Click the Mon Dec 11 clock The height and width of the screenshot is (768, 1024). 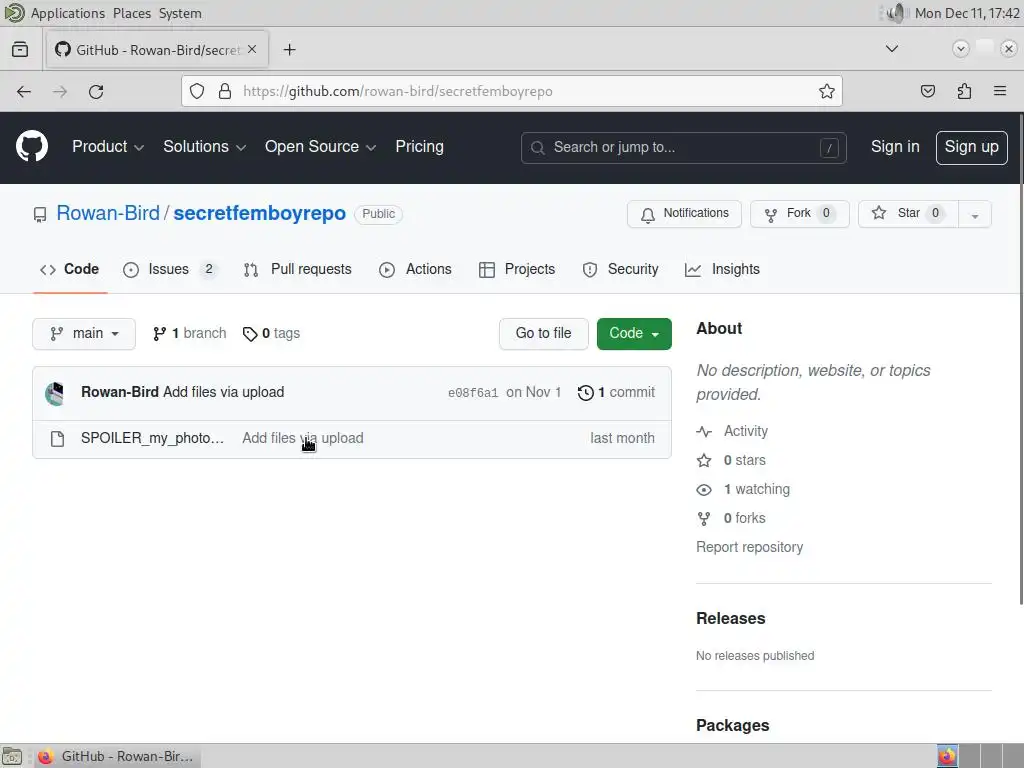coord(967,13)
